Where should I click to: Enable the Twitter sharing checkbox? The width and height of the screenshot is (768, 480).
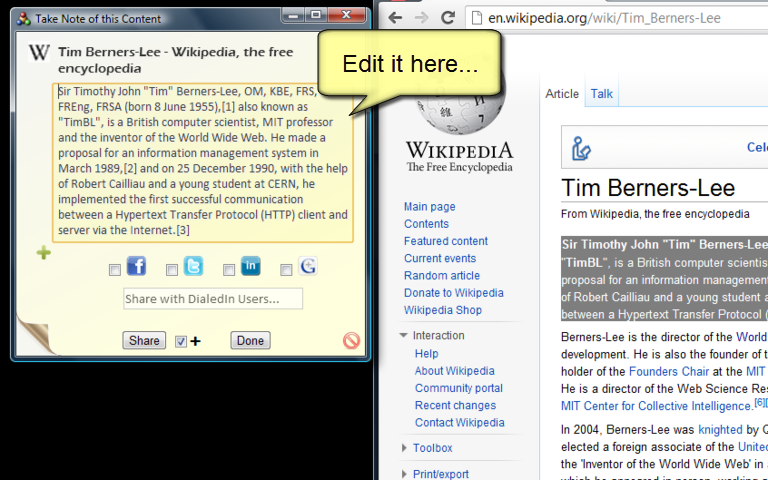click(171, 270)
